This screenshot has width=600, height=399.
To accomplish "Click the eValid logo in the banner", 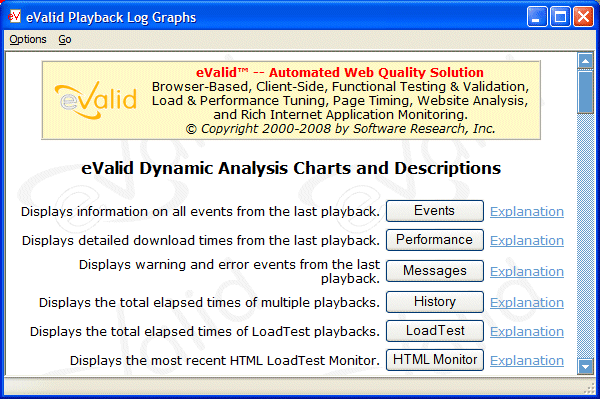I will pos(96,100).
